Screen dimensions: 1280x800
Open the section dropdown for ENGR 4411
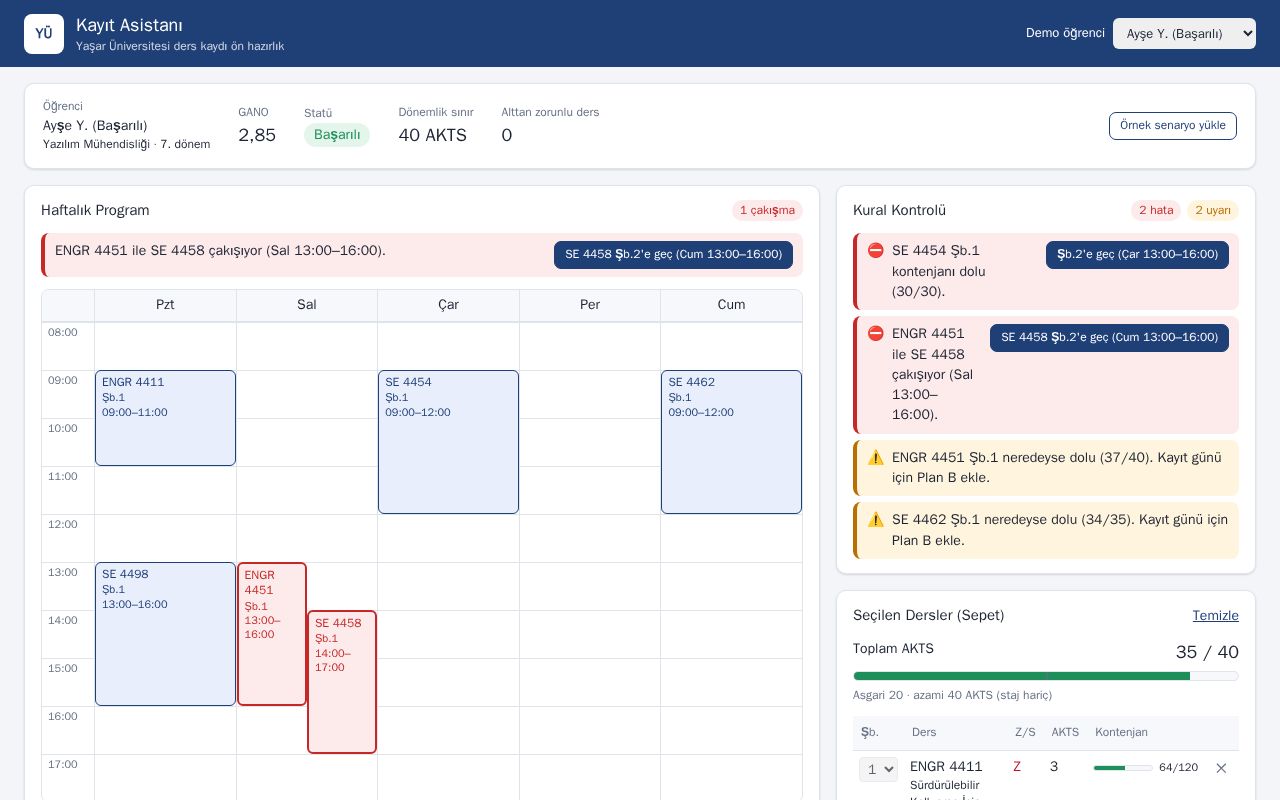tap(878, 769)
